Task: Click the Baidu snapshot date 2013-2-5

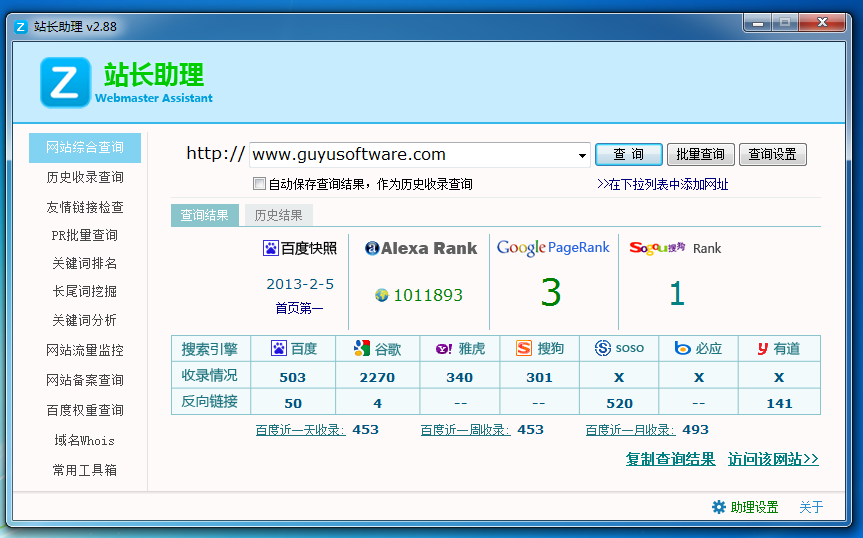Action: [300, 284]
